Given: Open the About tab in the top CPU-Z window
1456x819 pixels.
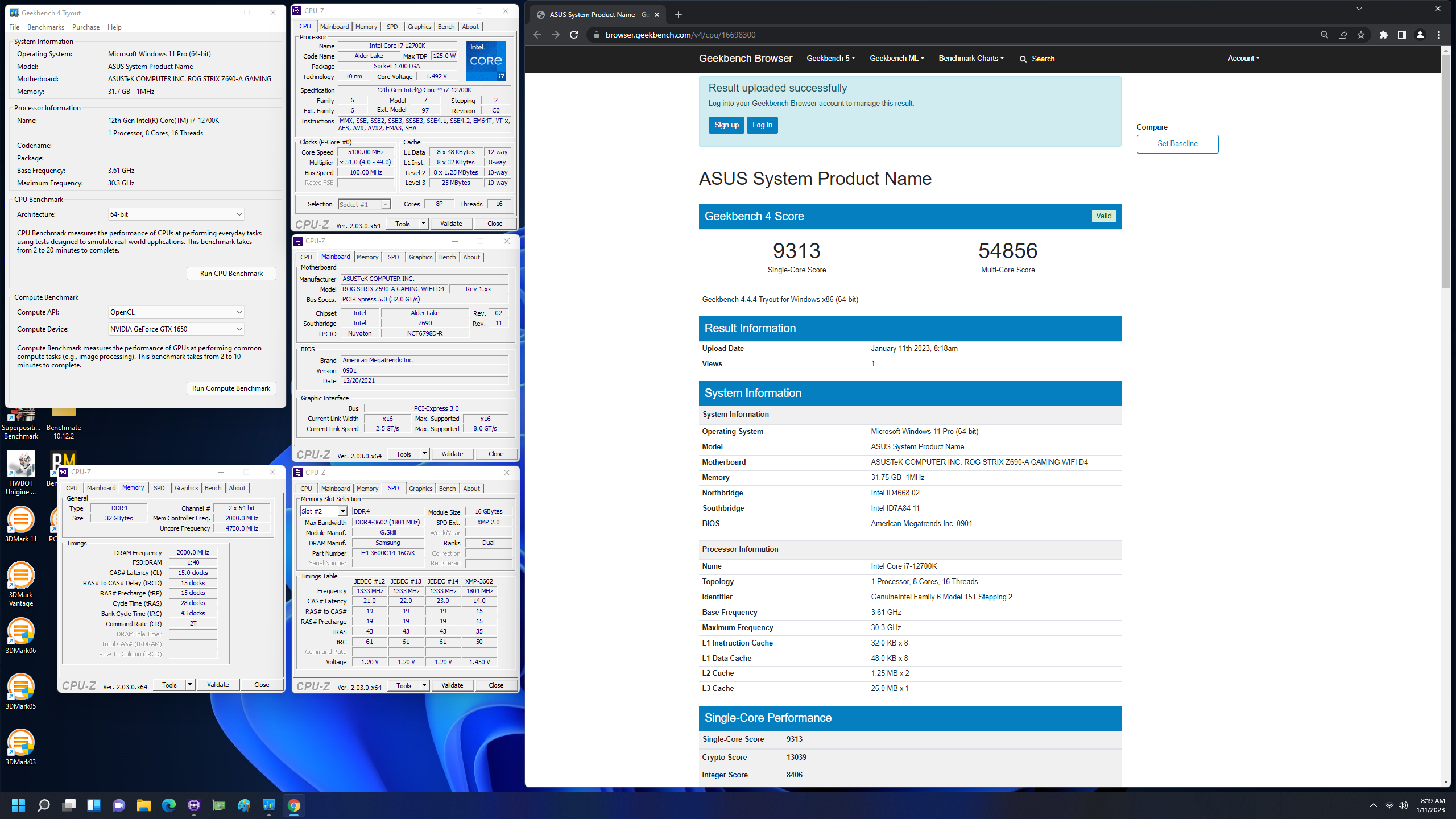Looking at the screenshot, I should click(x=470, y=27).
